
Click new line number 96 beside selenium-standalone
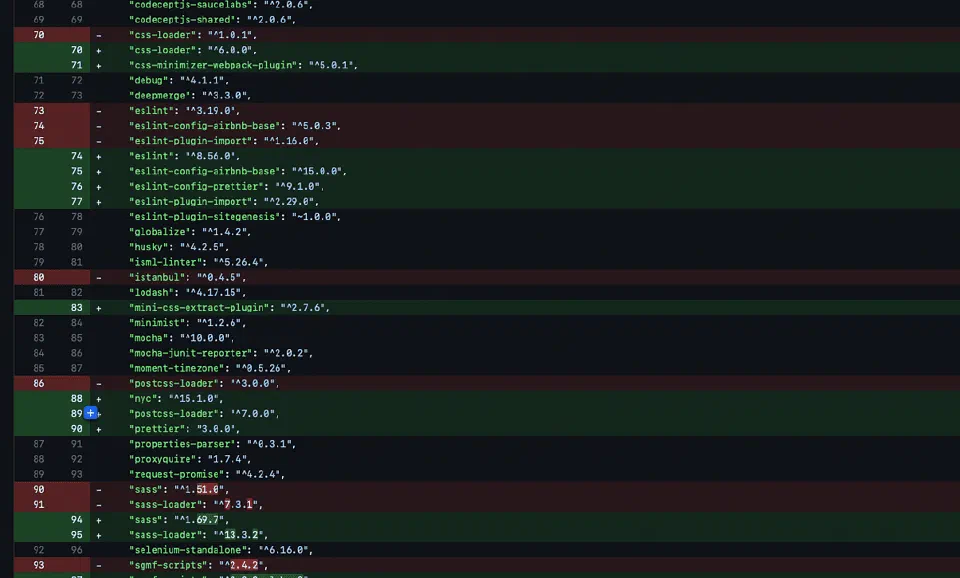point(77,550)
